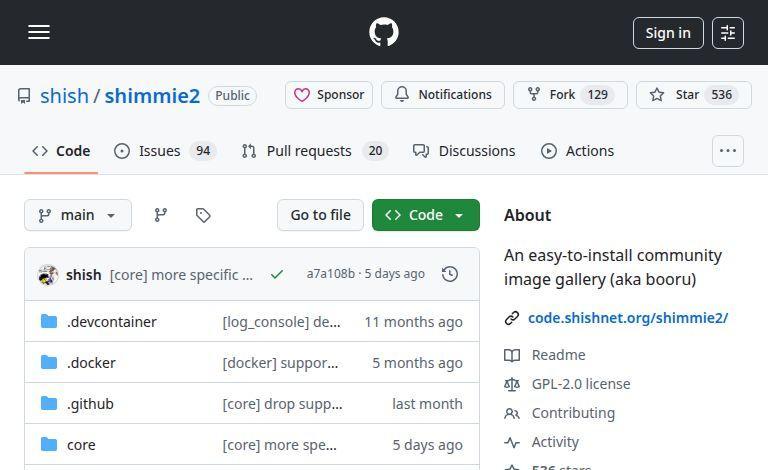Viewport: 768px width, 470px height.
Task: Click the Sponsor heart button
Action: pyautogui.click(x=329, y=95)
